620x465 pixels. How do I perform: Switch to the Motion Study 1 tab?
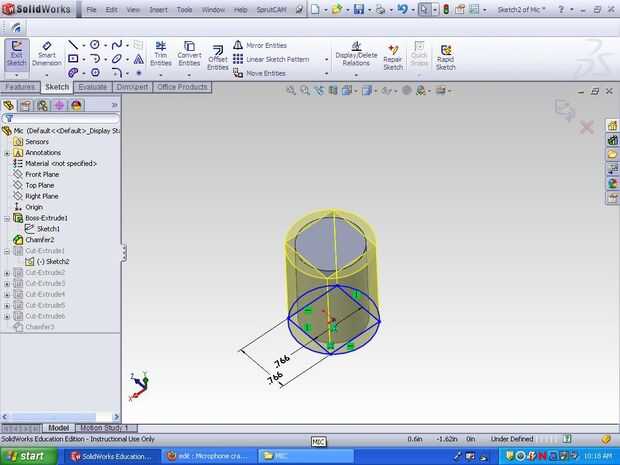104,428
